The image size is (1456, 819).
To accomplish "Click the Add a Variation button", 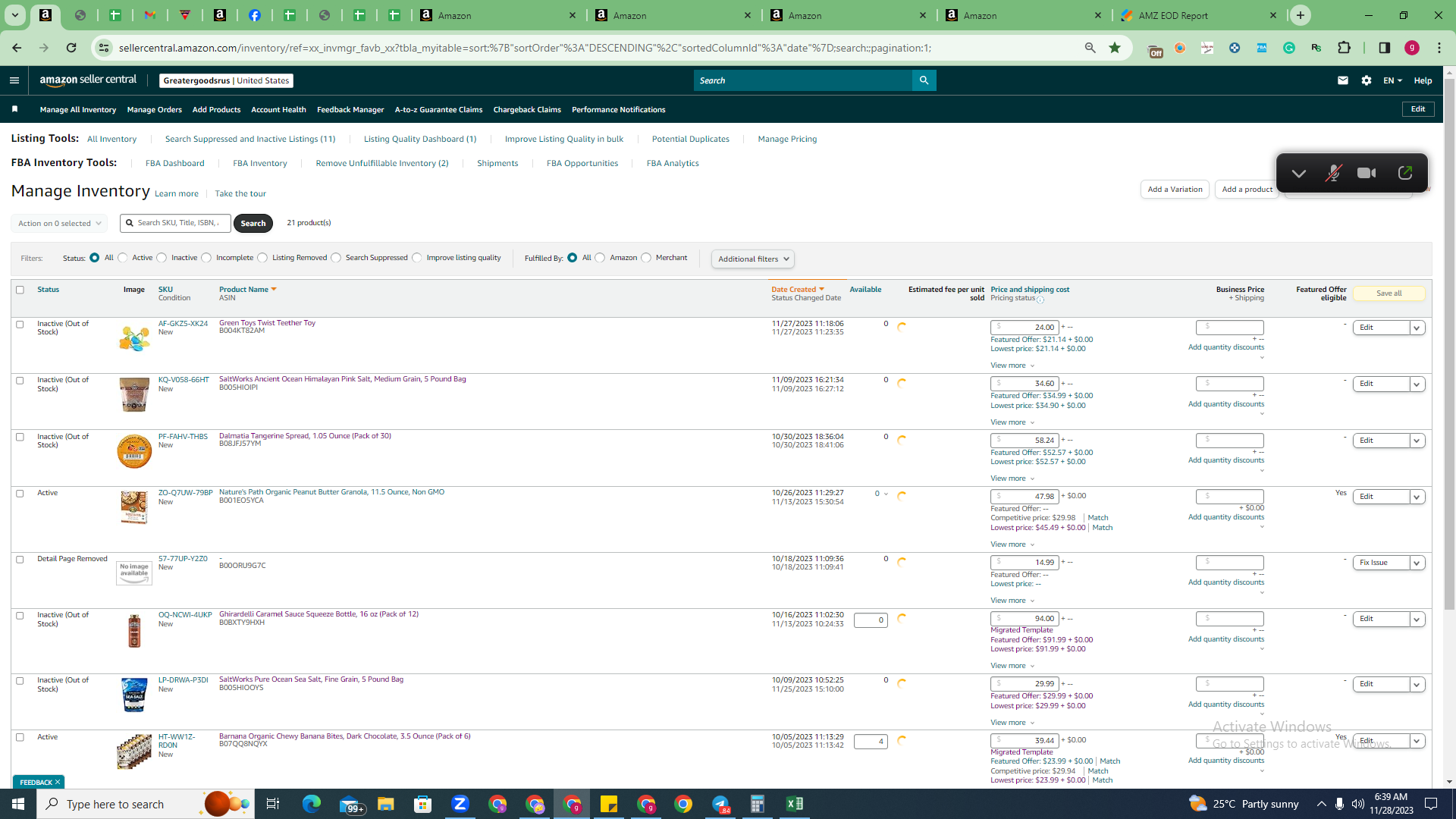I will 1175,190.
